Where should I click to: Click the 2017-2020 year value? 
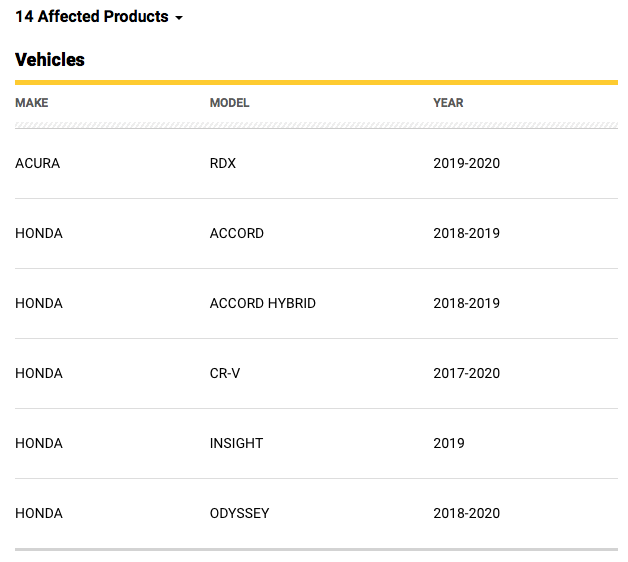[466, 373]
